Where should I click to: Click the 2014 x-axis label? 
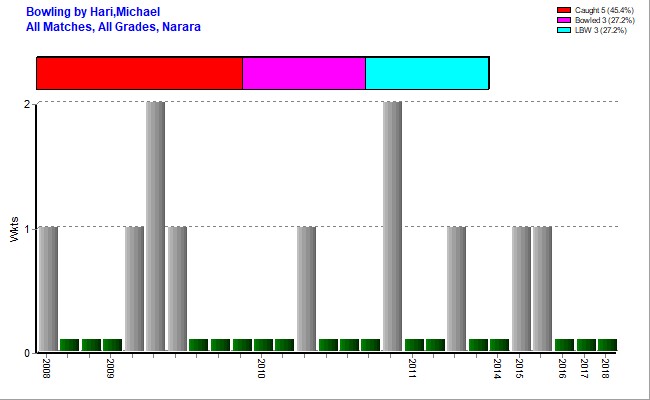(x=497, y=368)
